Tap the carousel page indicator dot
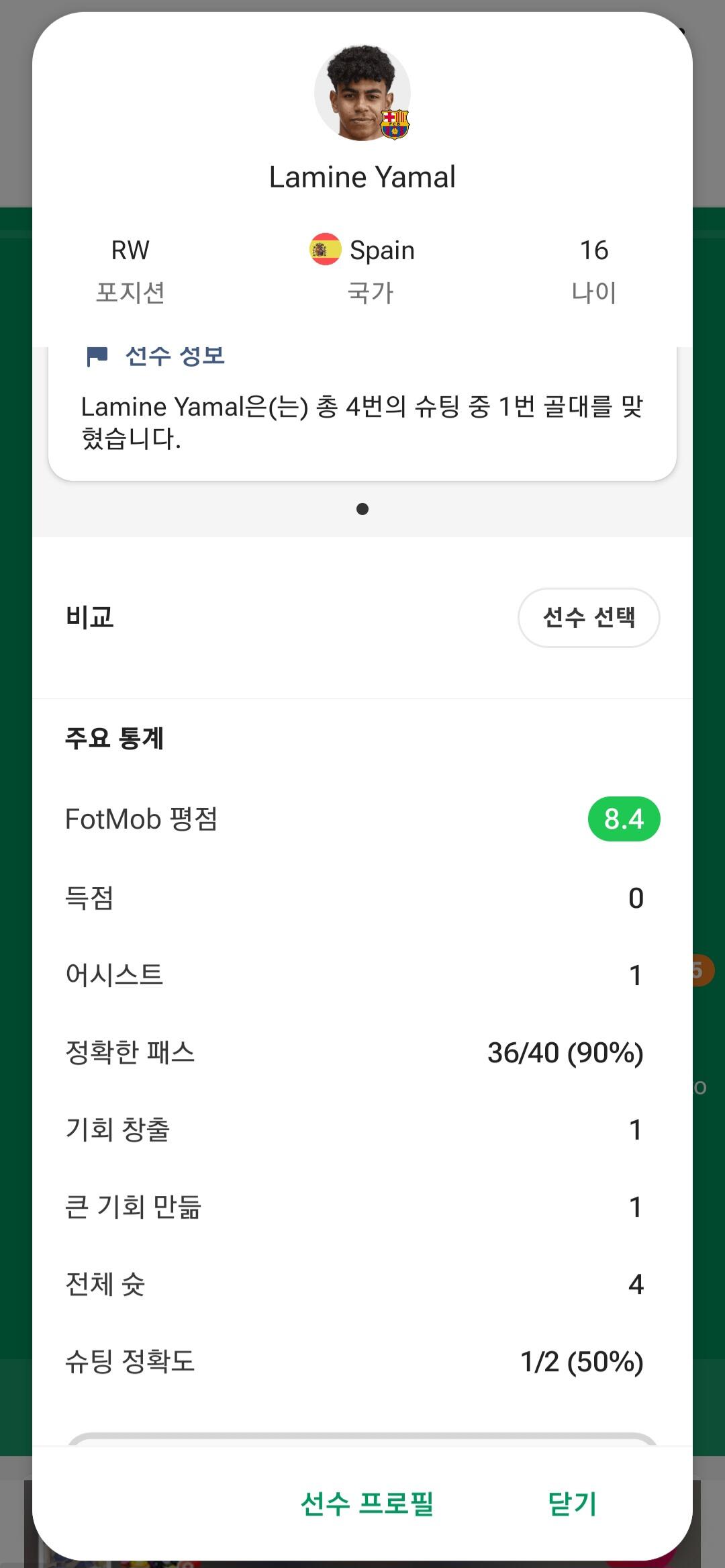Image resolution: width=725 pixels, height=1568 pixels. tap(362, 509)
